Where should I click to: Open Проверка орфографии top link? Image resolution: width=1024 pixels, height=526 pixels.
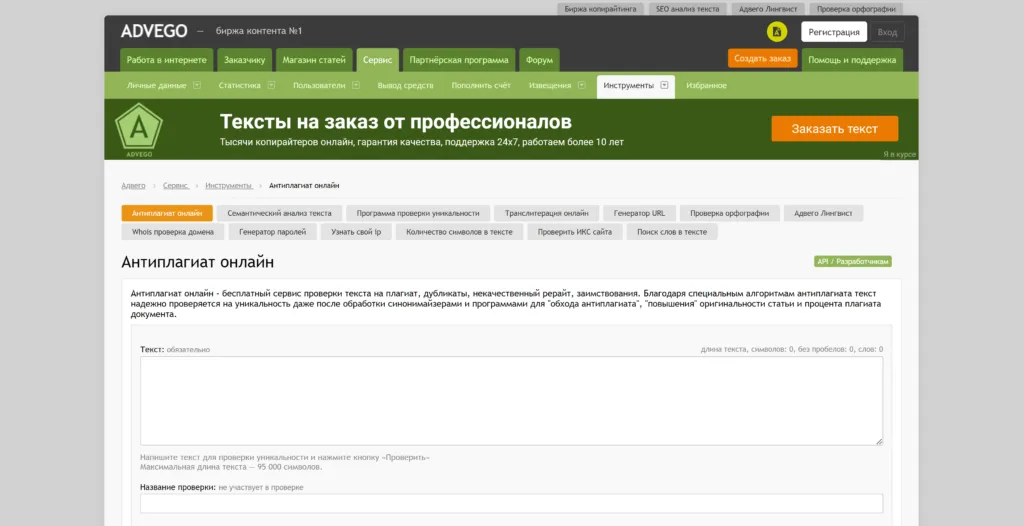click(x=856, y=9)
